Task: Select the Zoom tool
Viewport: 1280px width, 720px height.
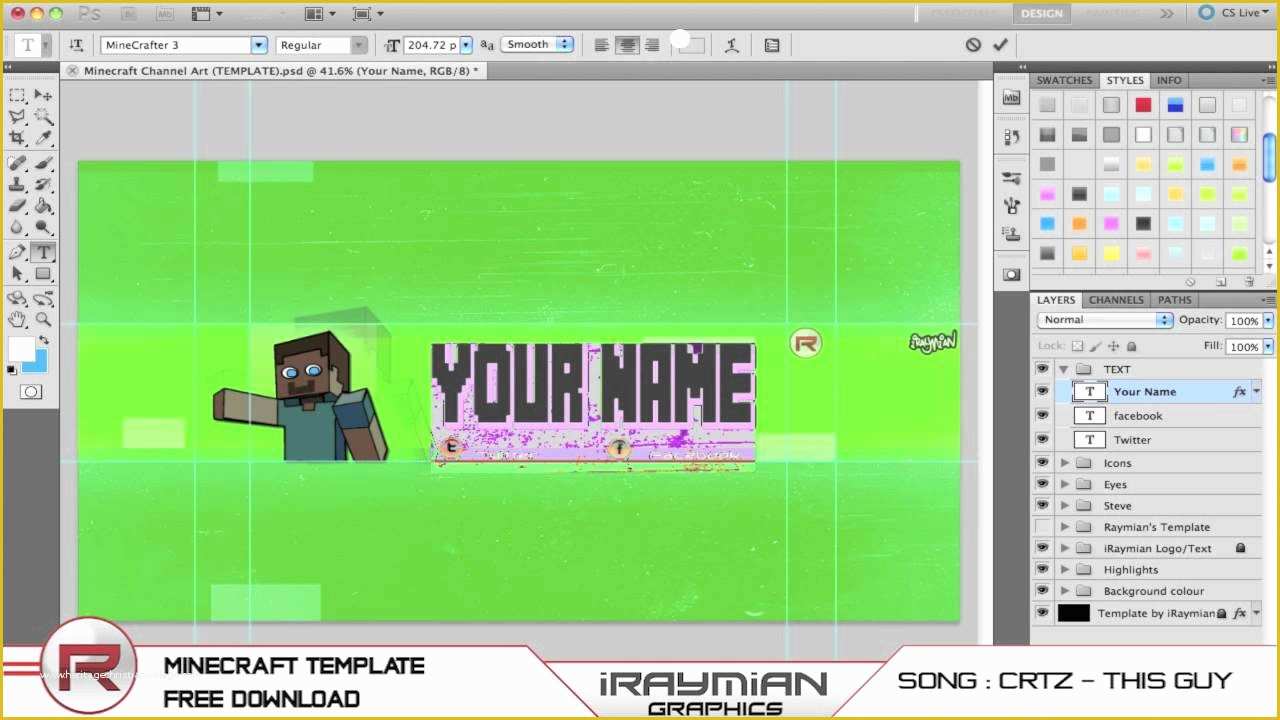Action: [43, 320]
